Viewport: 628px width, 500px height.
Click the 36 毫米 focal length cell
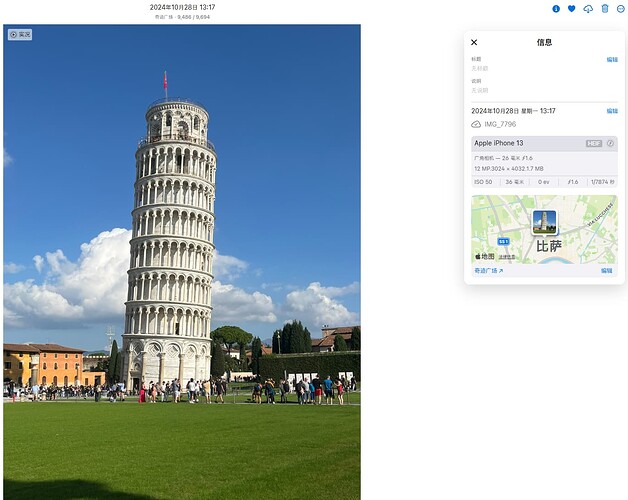pos(514,182)
